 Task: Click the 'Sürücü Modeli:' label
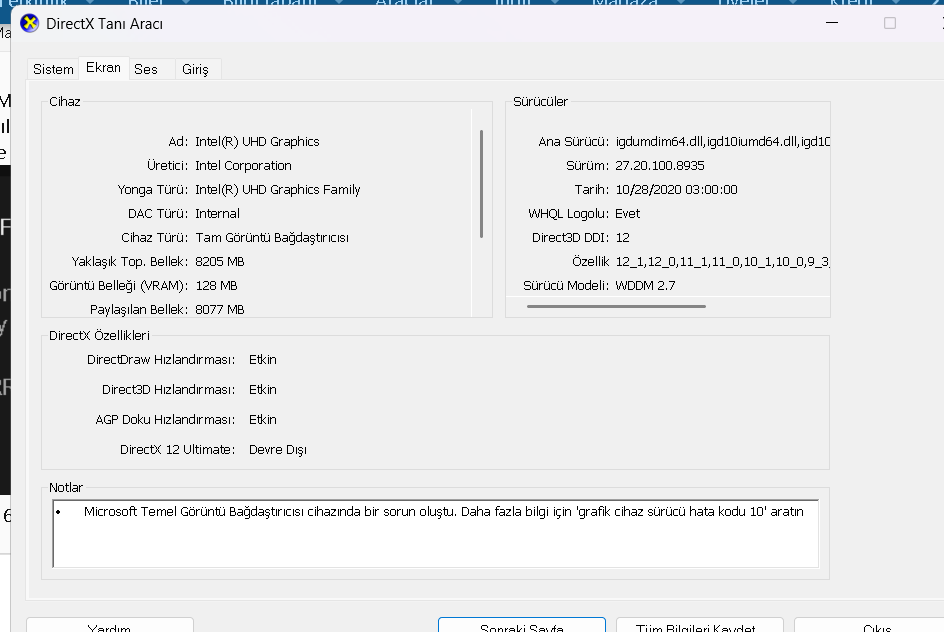pyautogui.click(x=566, y=286)
